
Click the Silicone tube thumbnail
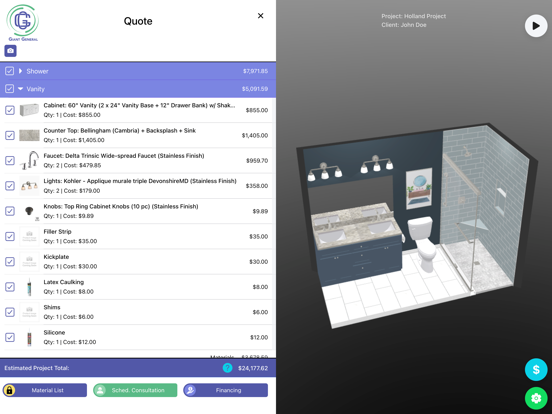[29, 337]
